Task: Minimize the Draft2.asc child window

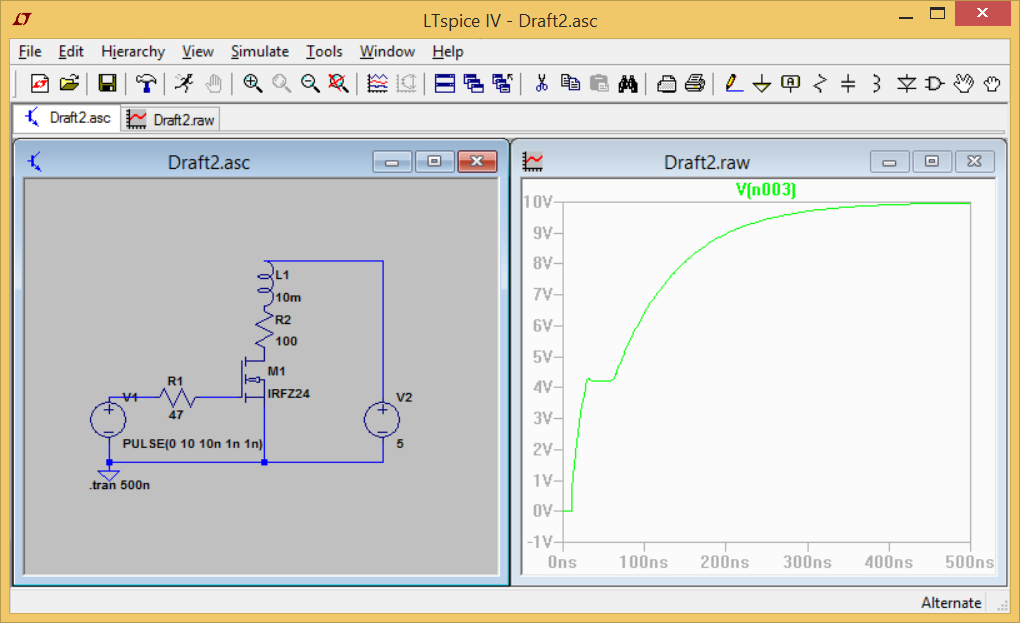Action: point(392,161)
